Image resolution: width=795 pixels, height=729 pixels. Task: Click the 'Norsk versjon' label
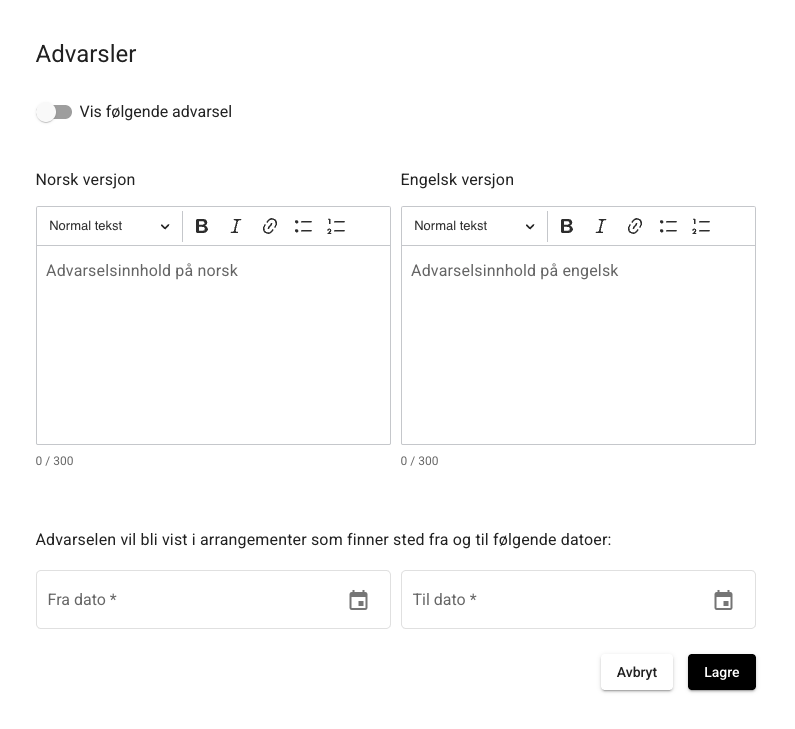pos(86,179)
